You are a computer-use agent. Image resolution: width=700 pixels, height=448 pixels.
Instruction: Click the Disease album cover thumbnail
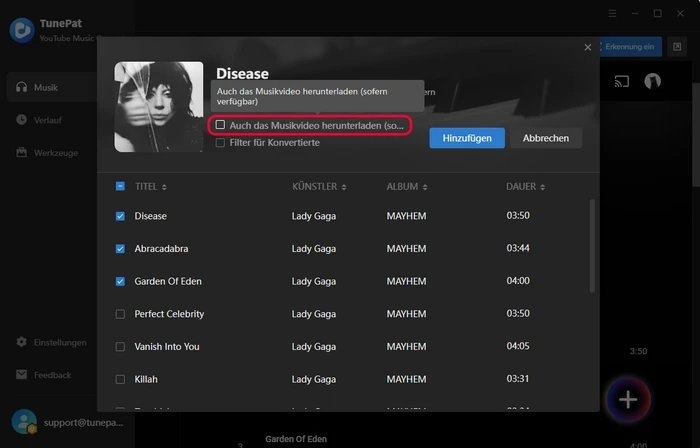click(x=158, y=107)
